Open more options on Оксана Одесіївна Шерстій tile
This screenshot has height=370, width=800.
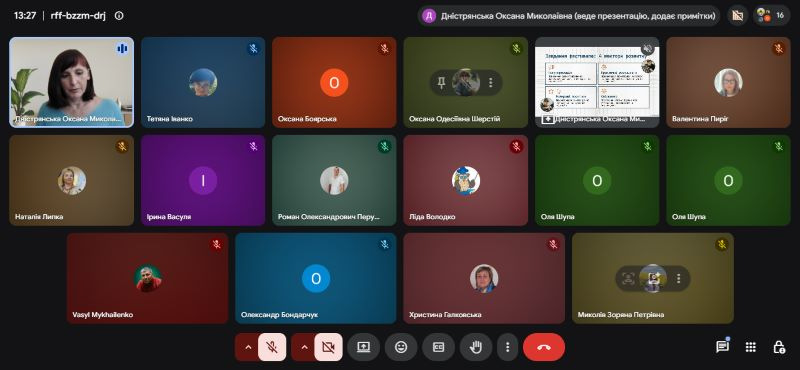491,82
